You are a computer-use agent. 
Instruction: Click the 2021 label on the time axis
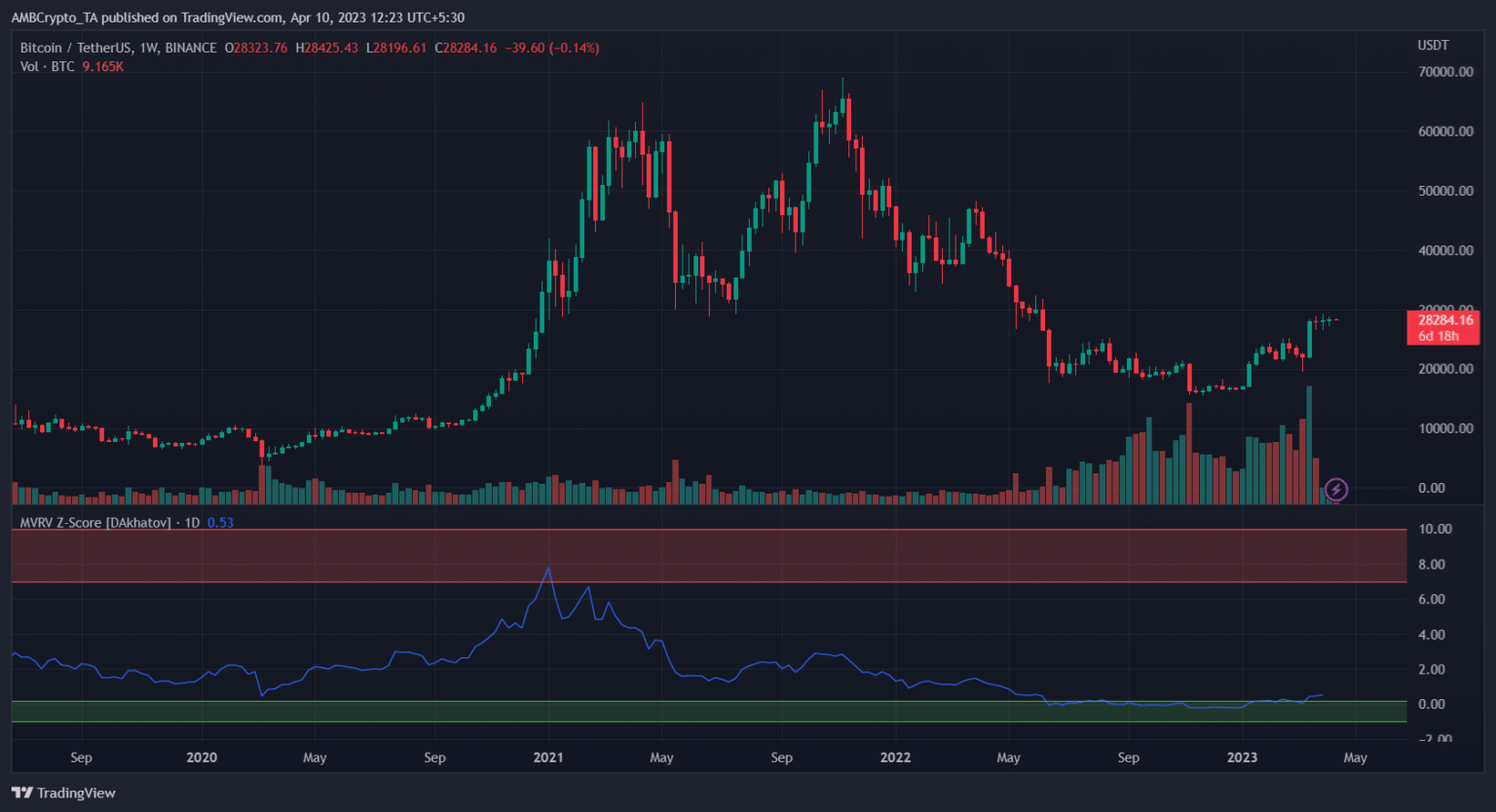point(548,757)
